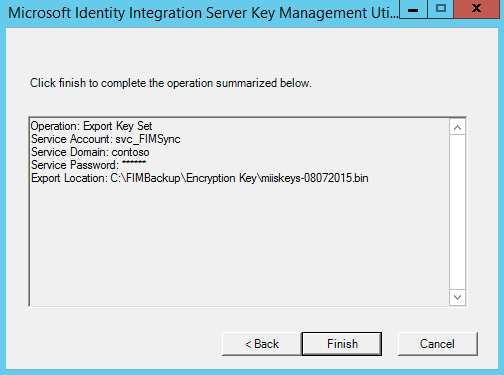Click the summary scrollbar down arrow
Image resolution: width=504 pixels, height=375 pixels.
[457, 297]
